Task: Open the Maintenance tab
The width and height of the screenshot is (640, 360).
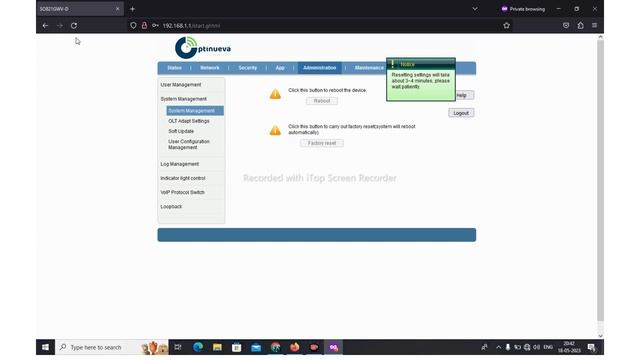Action: tap(369, 68)
